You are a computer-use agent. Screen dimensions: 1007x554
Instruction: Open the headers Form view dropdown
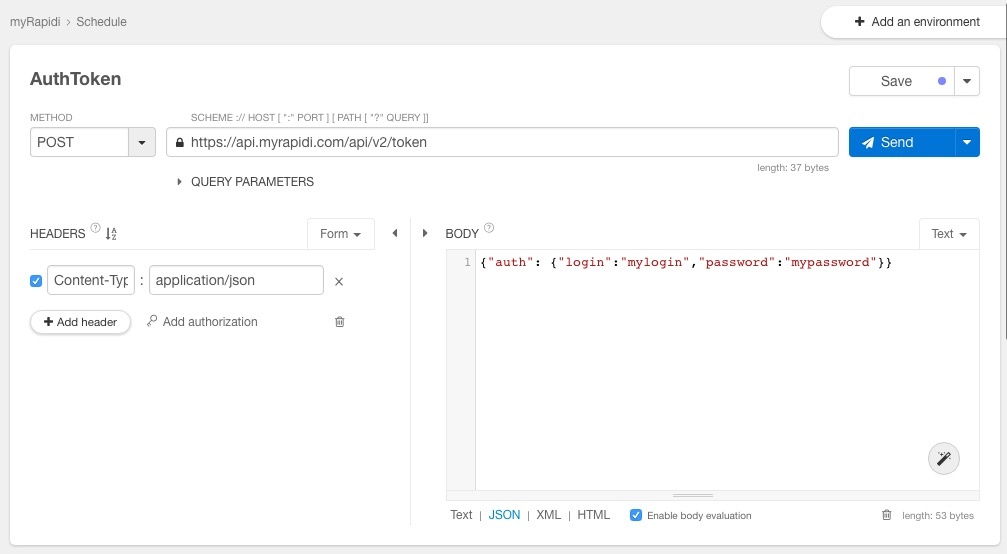pos(340,234)
